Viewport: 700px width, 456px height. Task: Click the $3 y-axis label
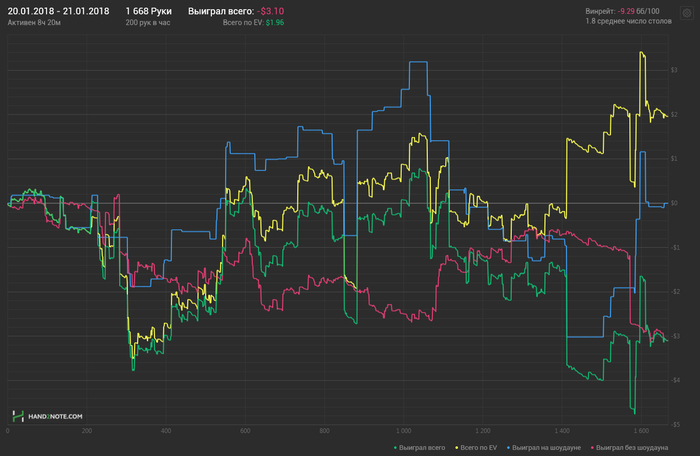click(674, 70)
